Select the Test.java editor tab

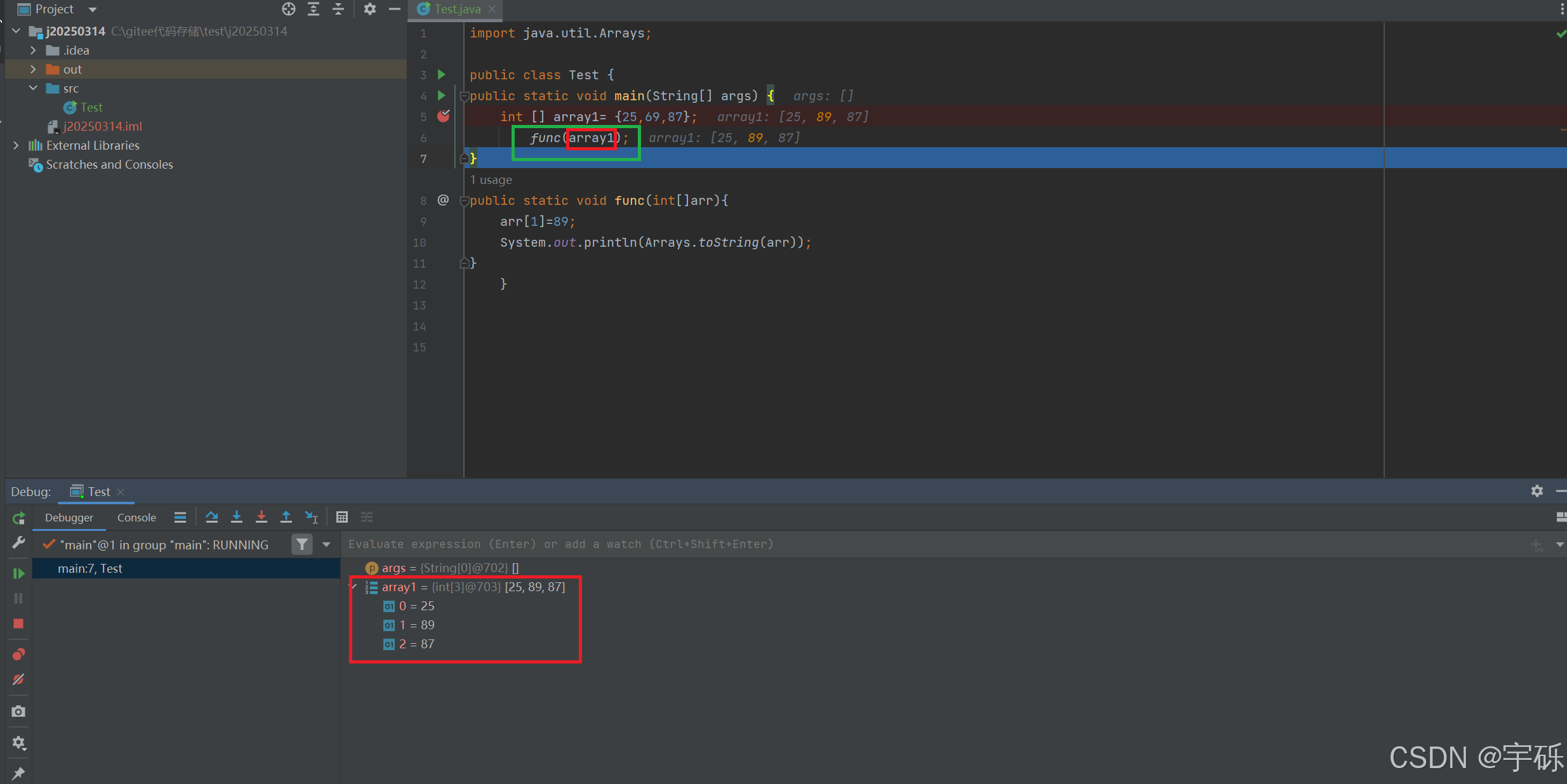tap(457, 9)
